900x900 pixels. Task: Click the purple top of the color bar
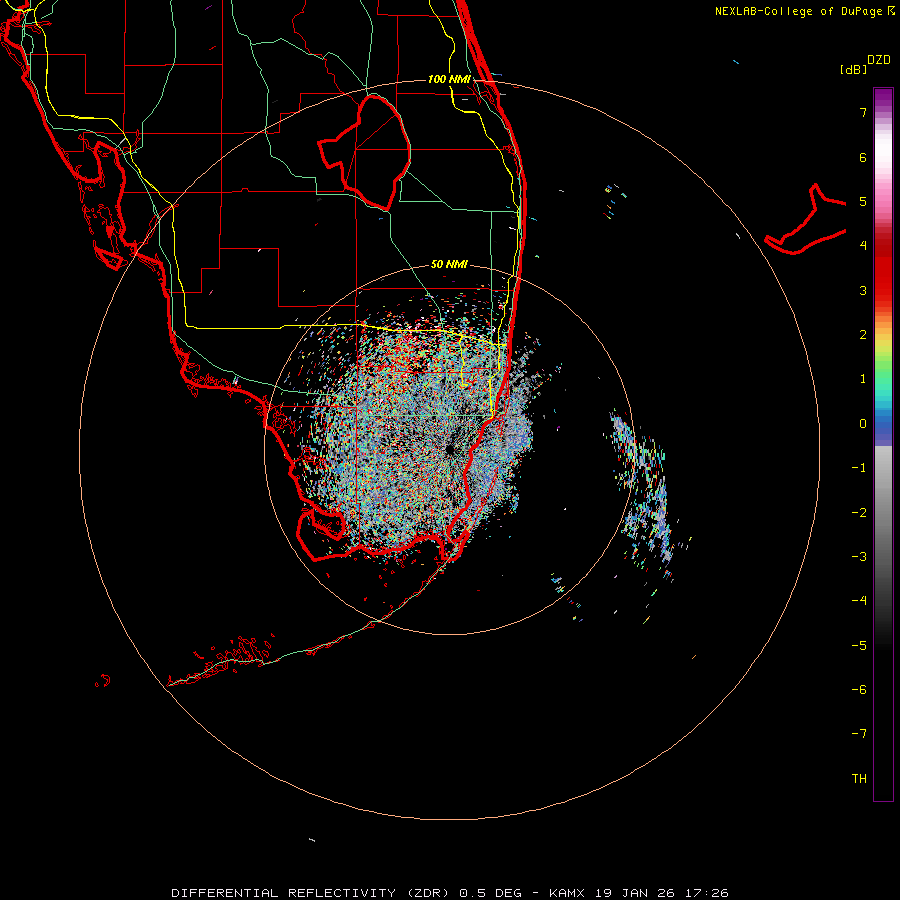(x=883, y=98)
